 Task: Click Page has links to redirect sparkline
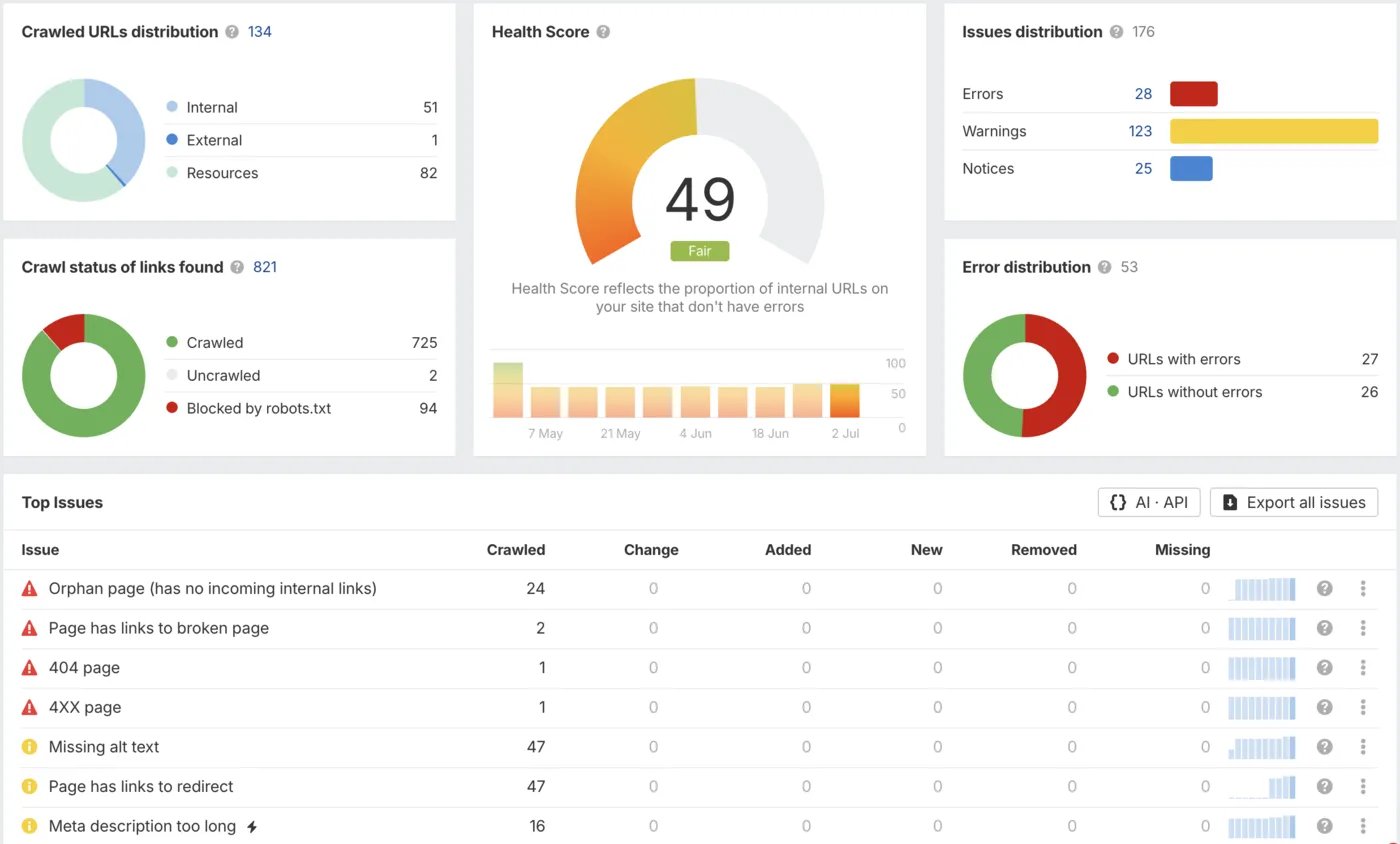(1262, 786)
